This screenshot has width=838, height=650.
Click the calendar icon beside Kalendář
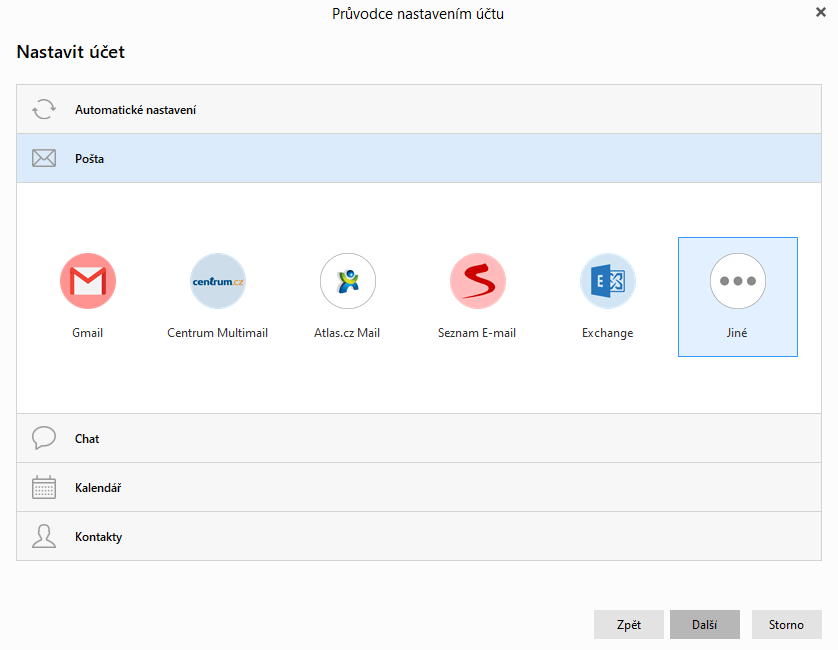click(44, 487)
